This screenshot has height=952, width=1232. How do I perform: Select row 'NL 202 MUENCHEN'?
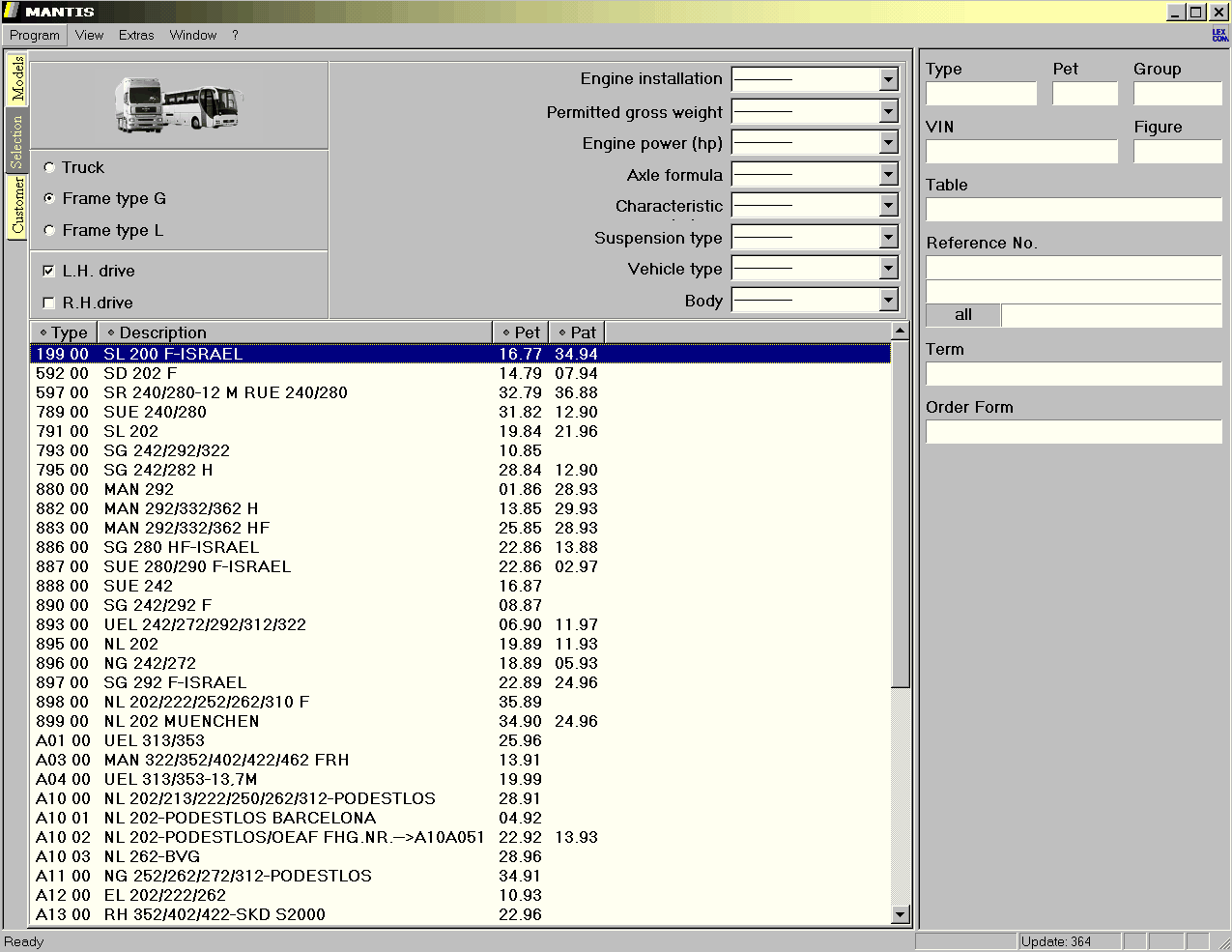(x=461, y=721)
